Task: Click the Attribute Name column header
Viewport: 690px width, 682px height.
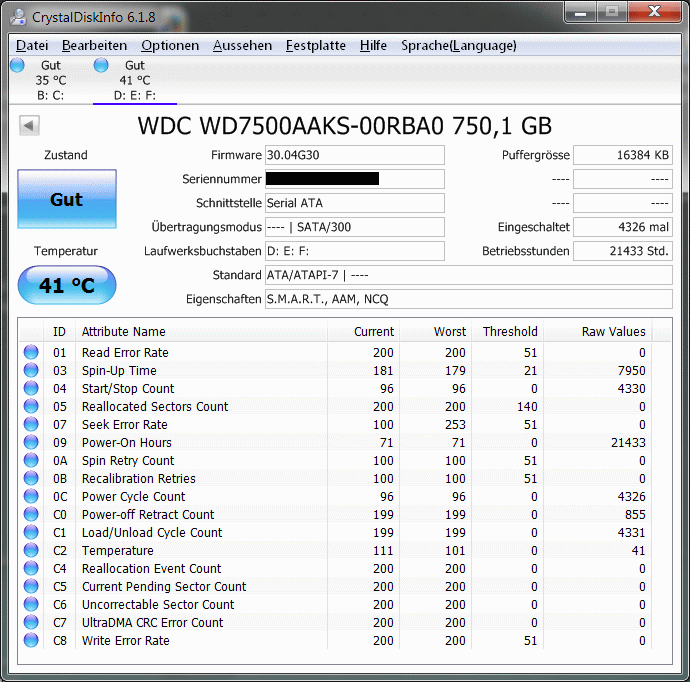Action: pos(201,331)
